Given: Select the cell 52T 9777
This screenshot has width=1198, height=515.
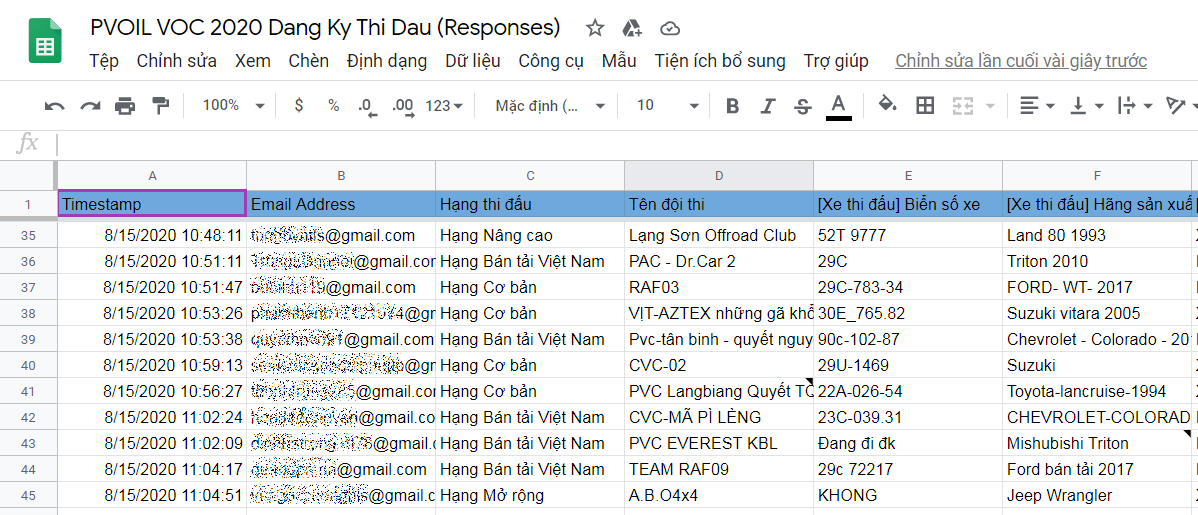Looking at the screenshot, I should [x=908, y=235].
